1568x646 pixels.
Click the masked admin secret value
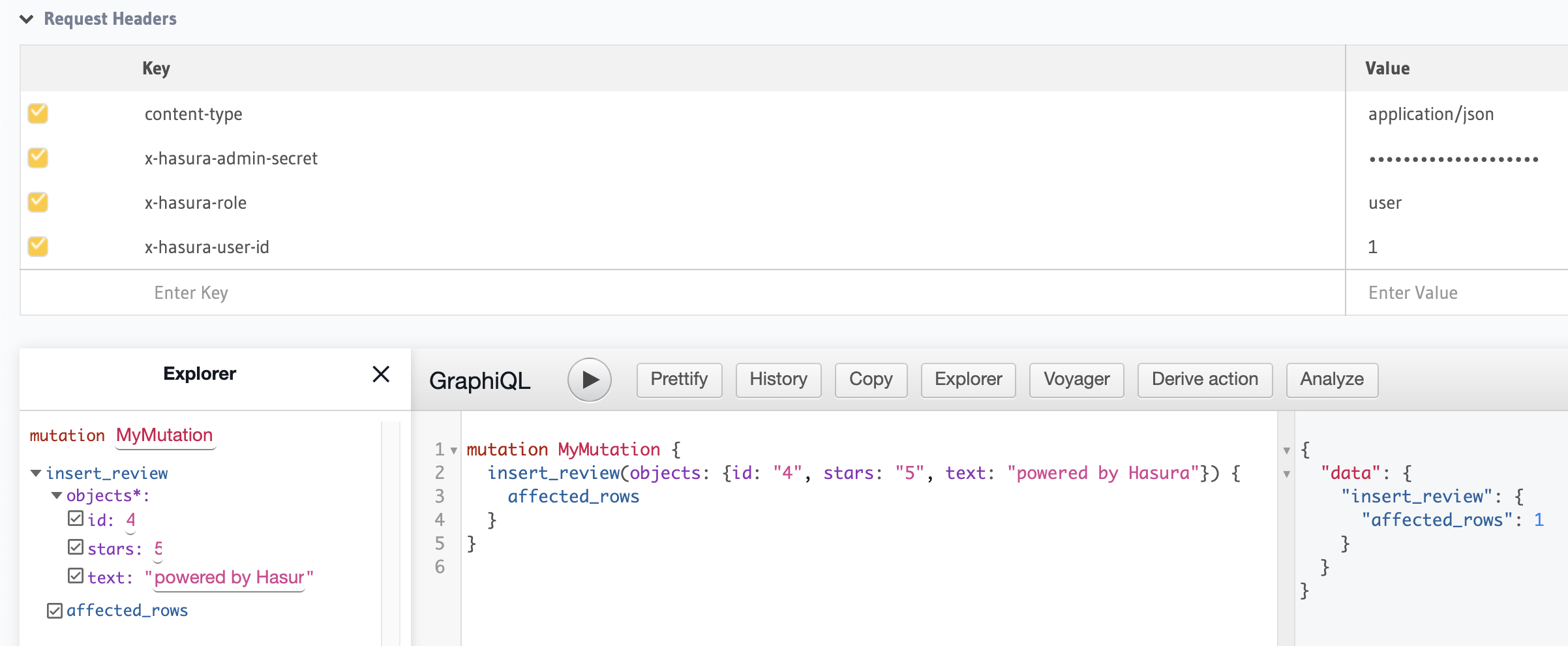[x=1454, y=159]
